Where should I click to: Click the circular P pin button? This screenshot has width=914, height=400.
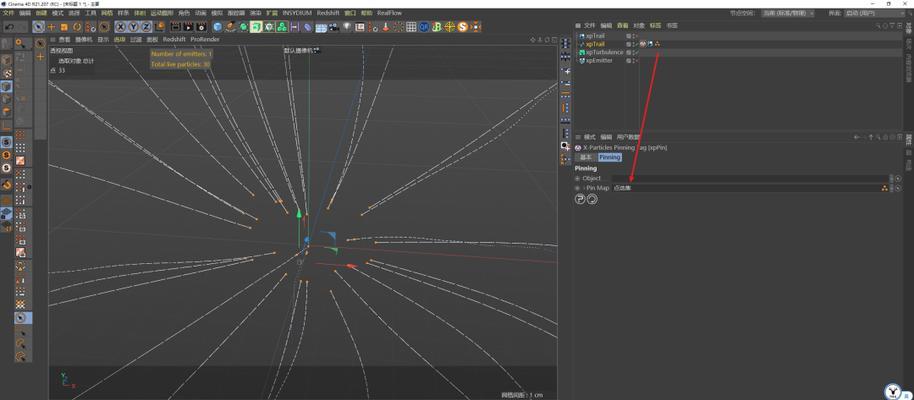pyautogui.click(x=580, y=199)
